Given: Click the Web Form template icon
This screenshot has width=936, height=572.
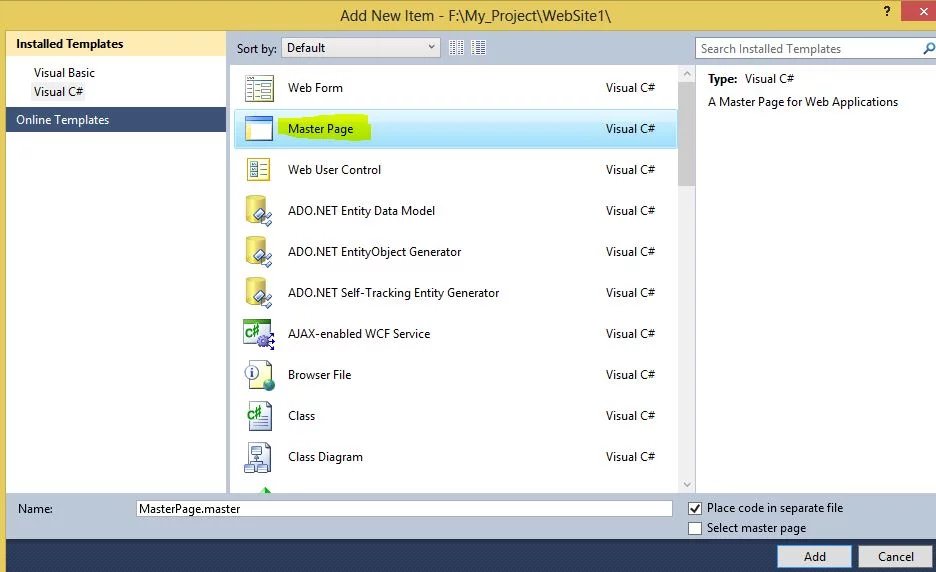Looking at the screenshot, I should 259,88.
